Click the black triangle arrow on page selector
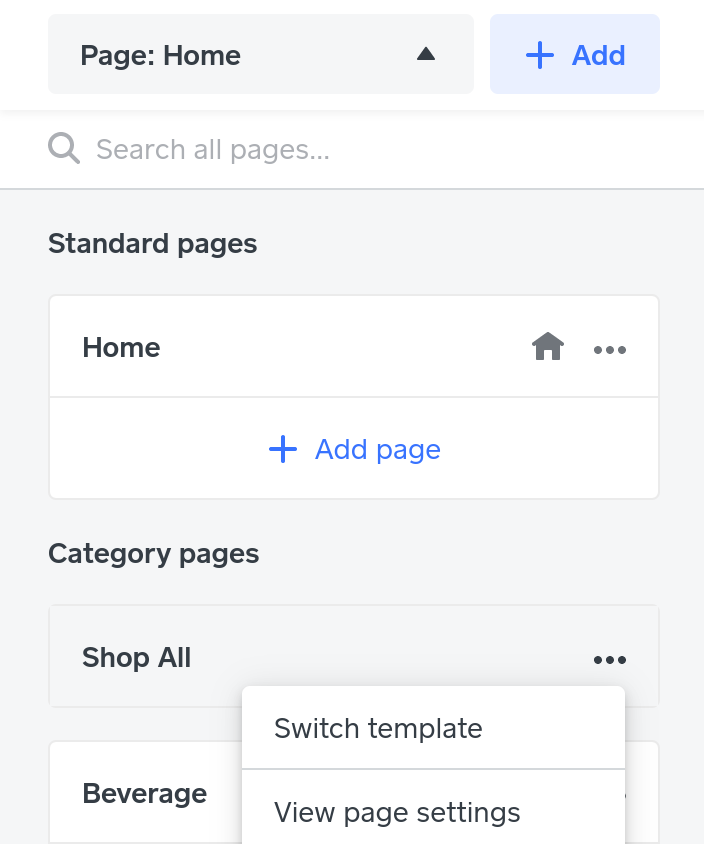 click(426, 54)
